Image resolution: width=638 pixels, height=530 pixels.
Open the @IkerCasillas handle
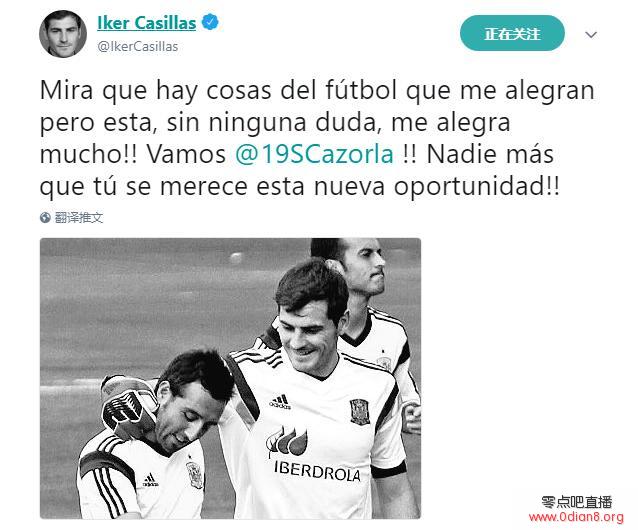(x=138, y=47)
